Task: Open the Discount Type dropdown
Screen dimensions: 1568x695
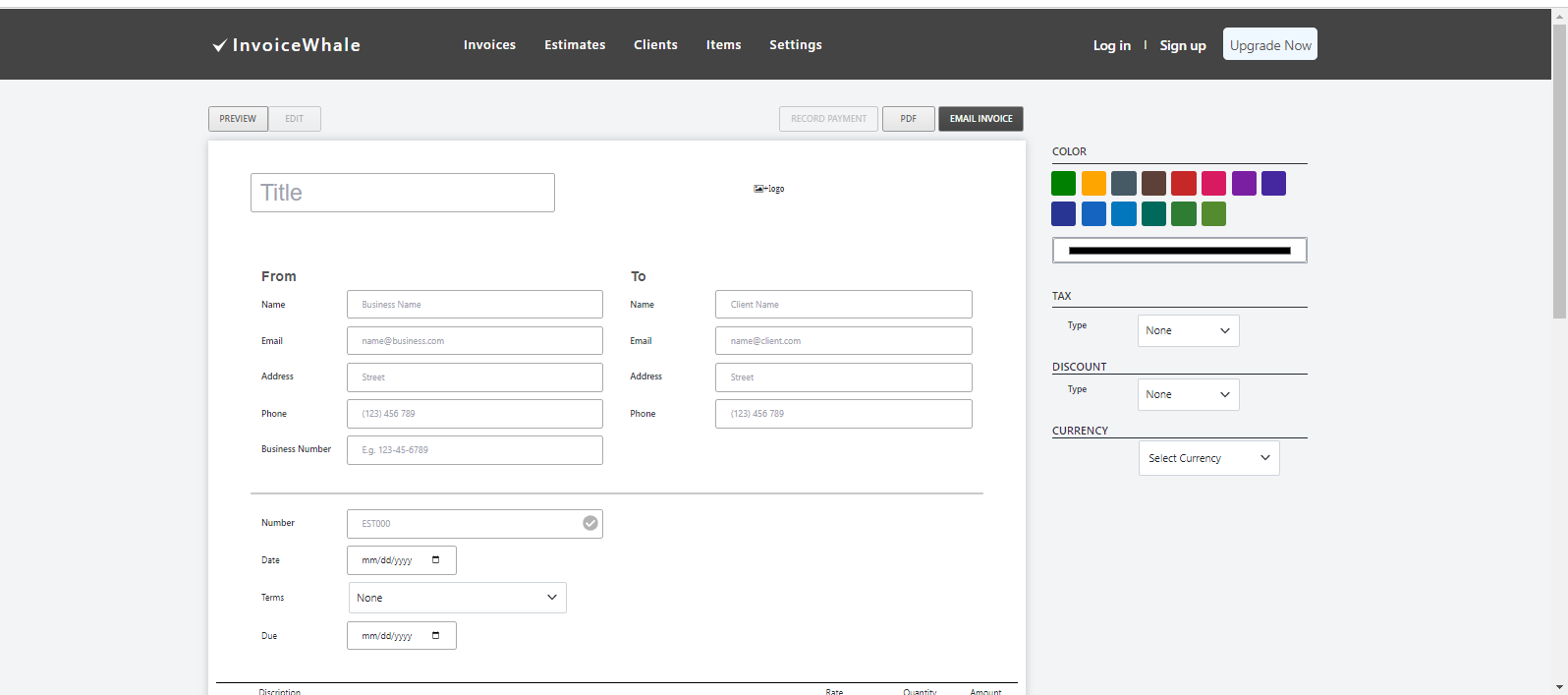Action: (x=1189, y=394)
